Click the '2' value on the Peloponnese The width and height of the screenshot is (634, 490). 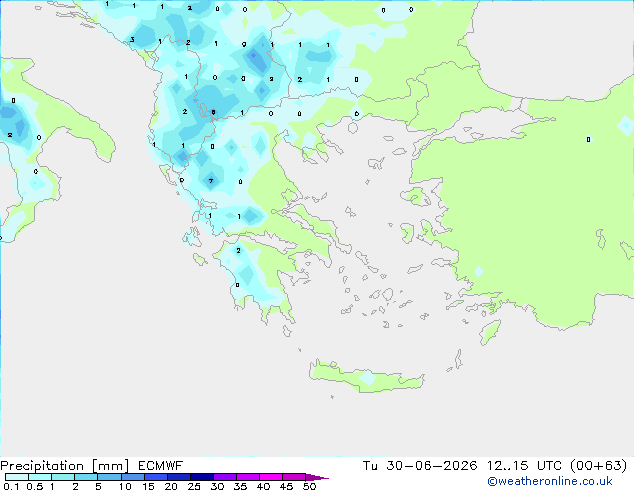coord(238,251)
